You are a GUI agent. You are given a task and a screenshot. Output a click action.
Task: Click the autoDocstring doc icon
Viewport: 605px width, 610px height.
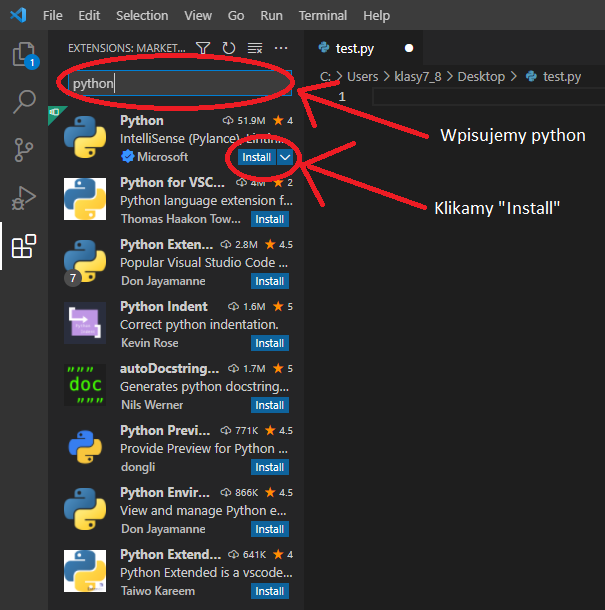click(85, 385)
